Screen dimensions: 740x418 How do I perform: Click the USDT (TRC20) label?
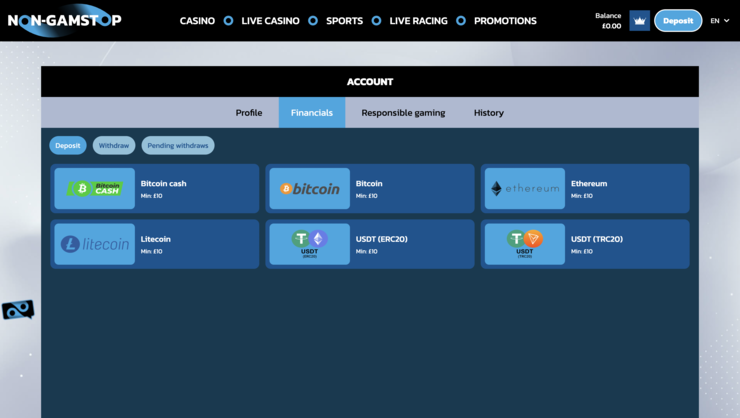coord(597,239)
